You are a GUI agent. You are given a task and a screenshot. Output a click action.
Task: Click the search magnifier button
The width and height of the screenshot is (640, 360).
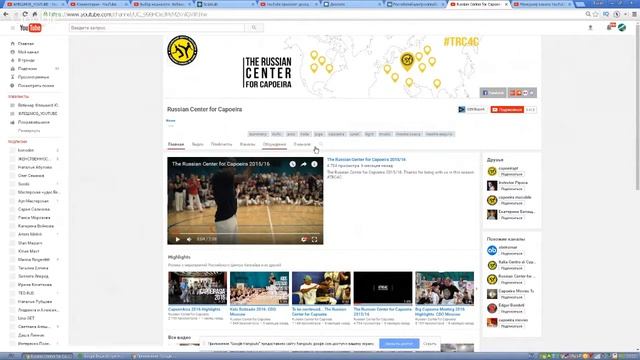coord(254,28)
